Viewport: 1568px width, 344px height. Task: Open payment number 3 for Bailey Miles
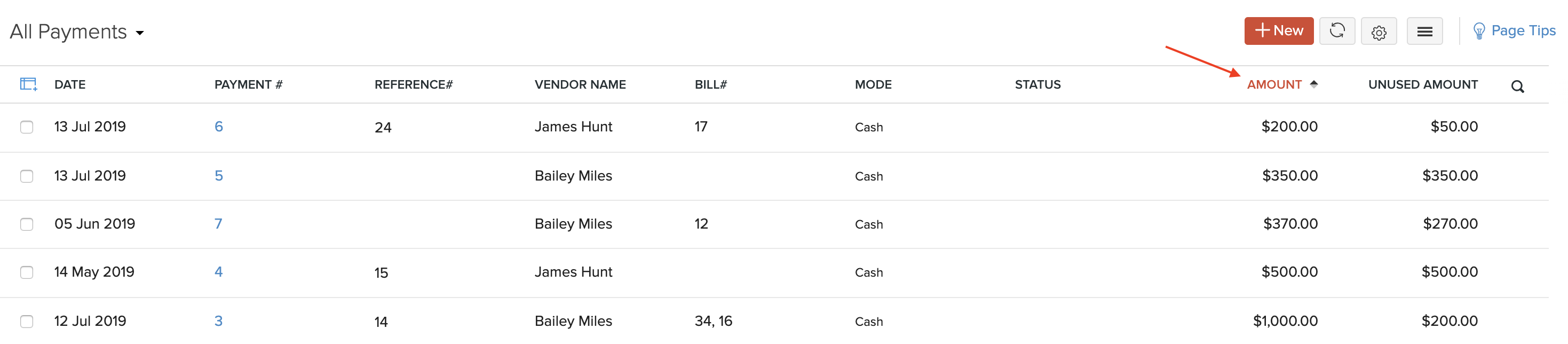(218, 322)
